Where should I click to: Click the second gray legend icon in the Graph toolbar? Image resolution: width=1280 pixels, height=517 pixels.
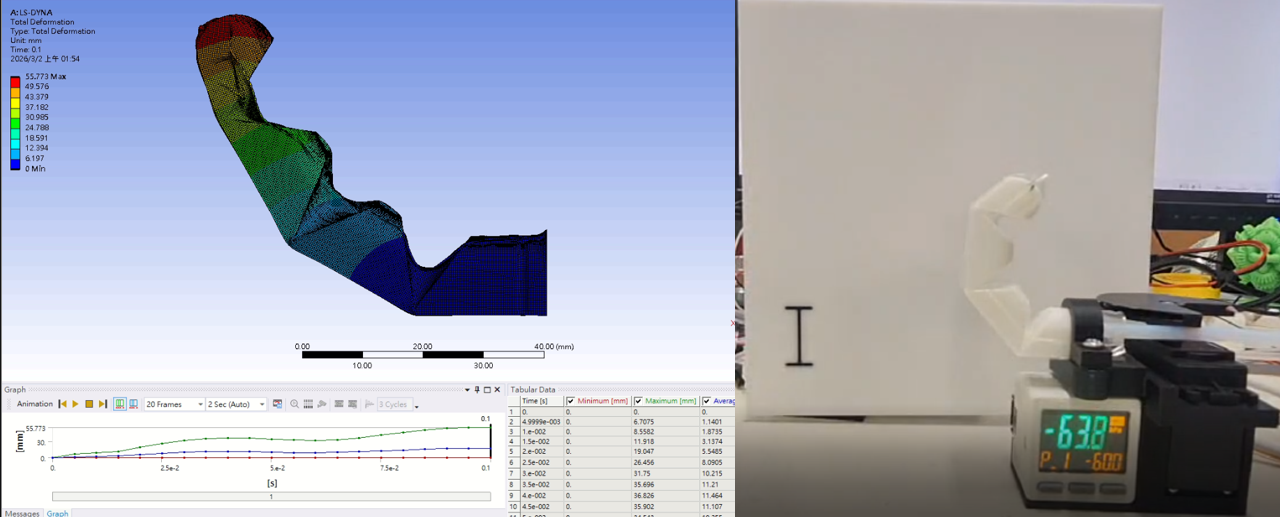click(353, 404)
